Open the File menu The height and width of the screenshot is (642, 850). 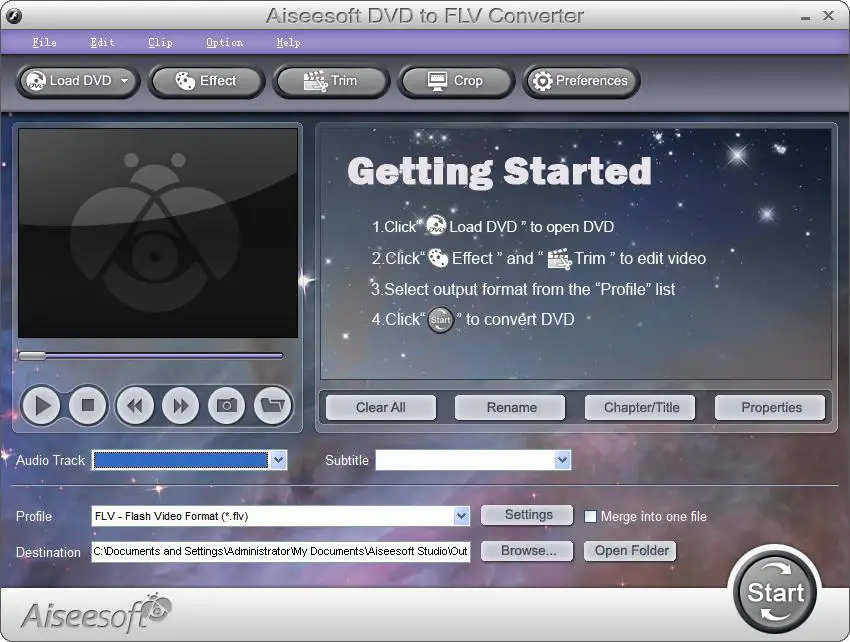[x=44, y=42]
